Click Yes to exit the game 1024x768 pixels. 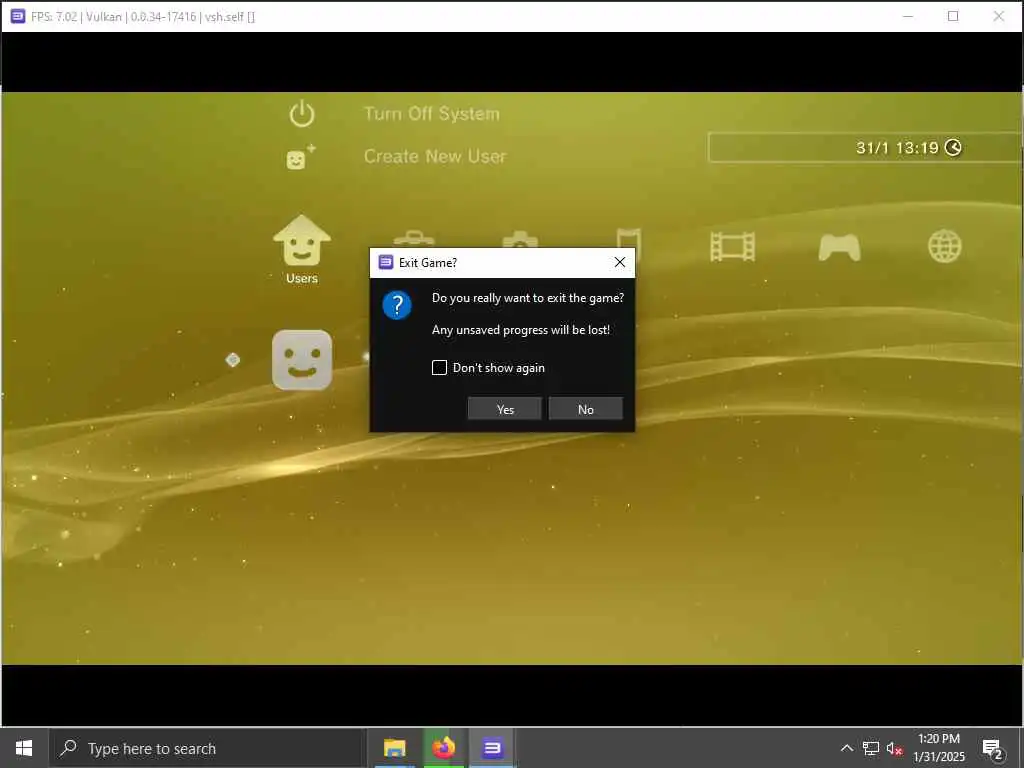pyautogui.click(x=504, y=409)
